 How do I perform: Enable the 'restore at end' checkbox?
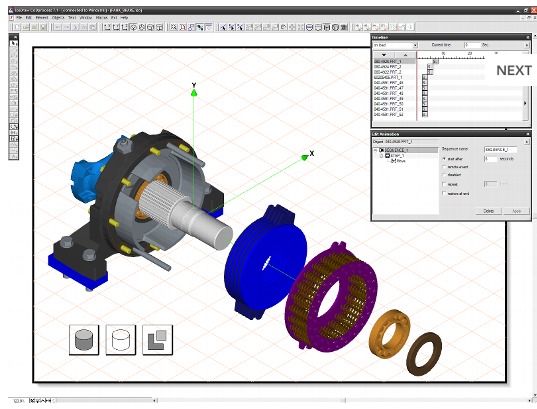pos(444,194)
